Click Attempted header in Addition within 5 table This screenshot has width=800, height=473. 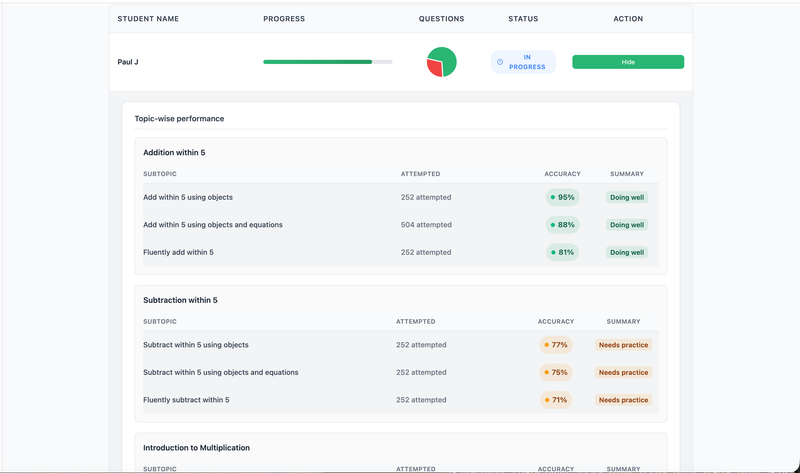coord(420,174)
